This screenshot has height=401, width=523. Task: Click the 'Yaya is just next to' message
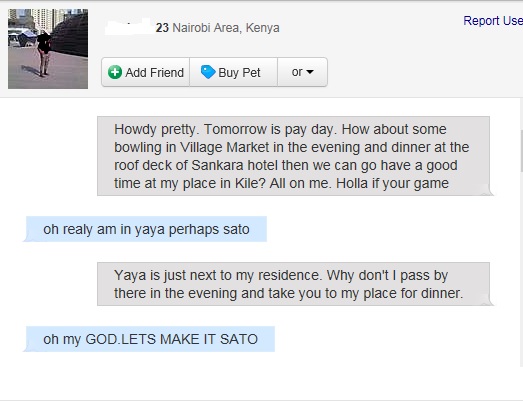(x=294, y=284)
